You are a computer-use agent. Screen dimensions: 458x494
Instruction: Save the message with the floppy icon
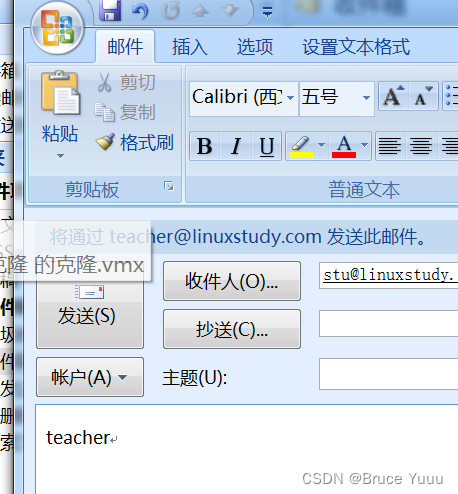click(x=110, y=10)
